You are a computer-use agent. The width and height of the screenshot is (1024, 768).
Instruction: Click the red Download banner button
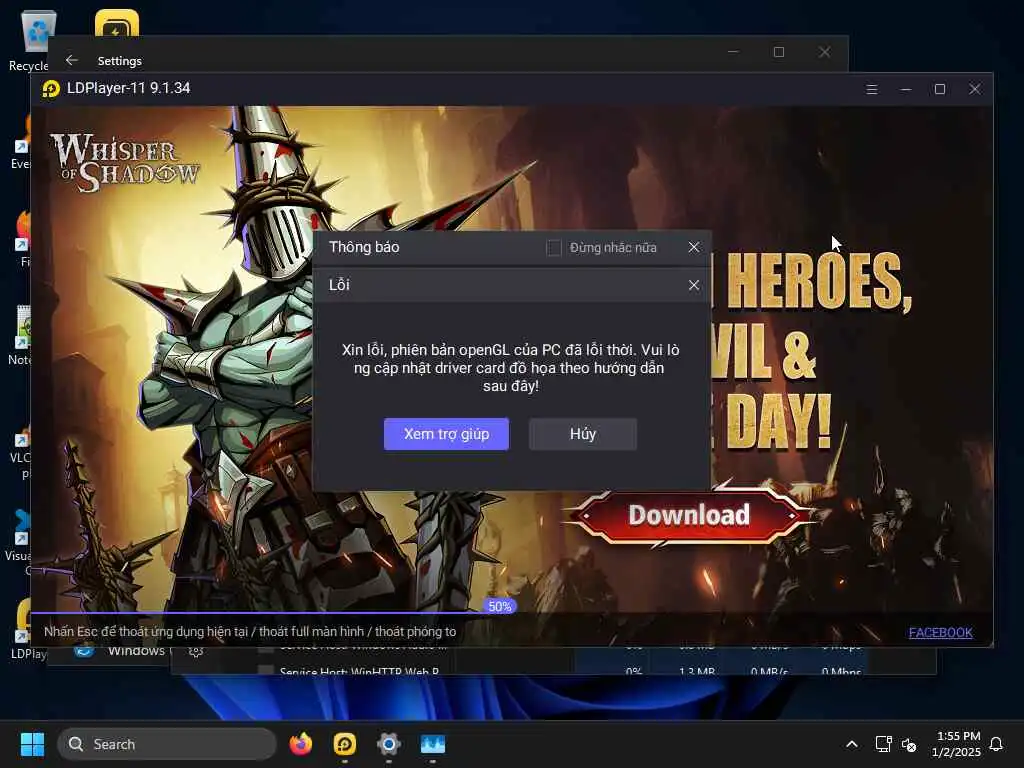pyautogui.click(x=689, y=515)
